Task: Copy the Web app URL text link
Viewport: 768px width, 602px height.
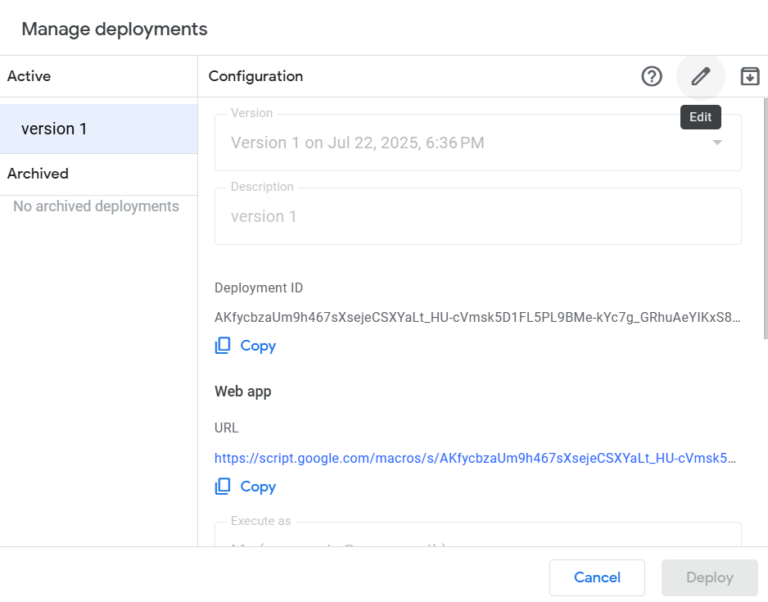Action: [x=258, y=487]
